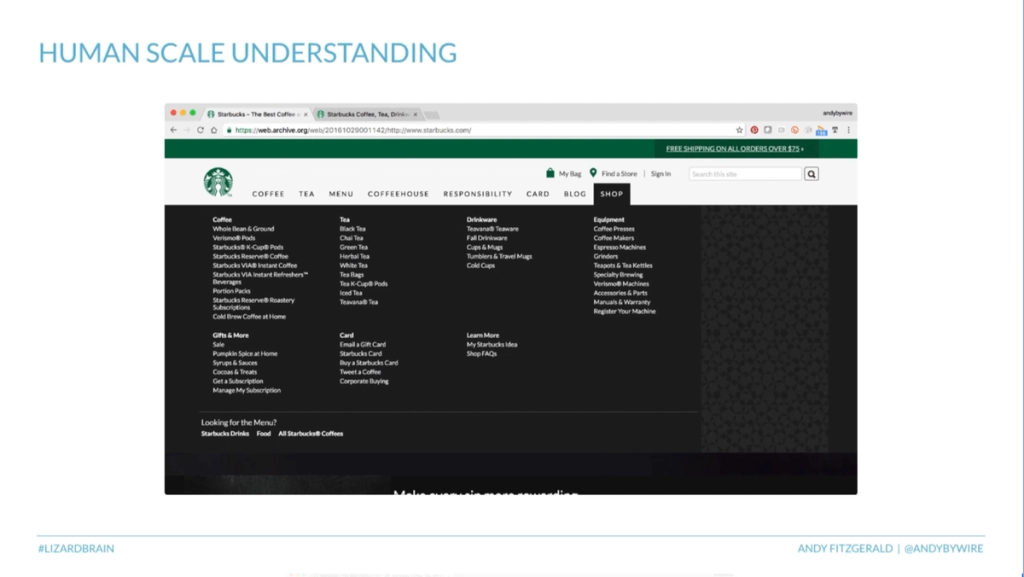This screenshot has height=577, width=1024.
Task: Open the My Starbucks Idea link
Action: coord(492,345)
